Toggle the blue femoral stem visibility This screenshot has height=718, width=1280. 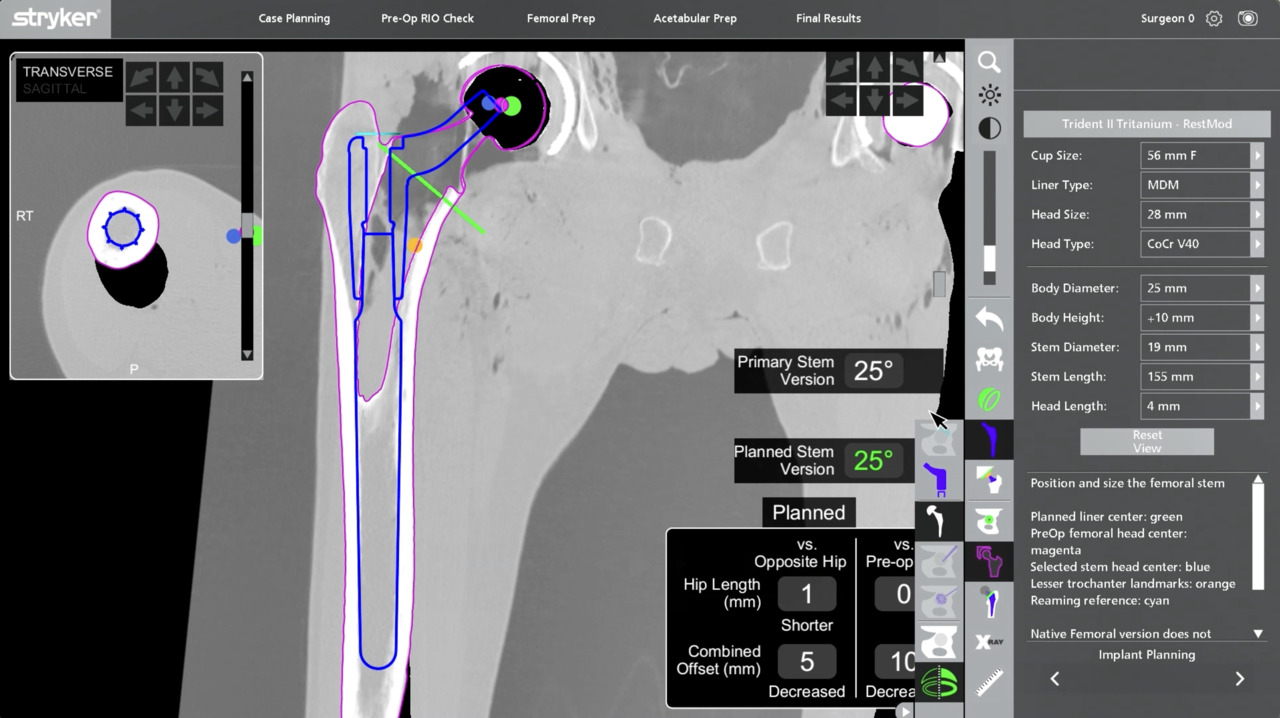[x=989, y=440]
